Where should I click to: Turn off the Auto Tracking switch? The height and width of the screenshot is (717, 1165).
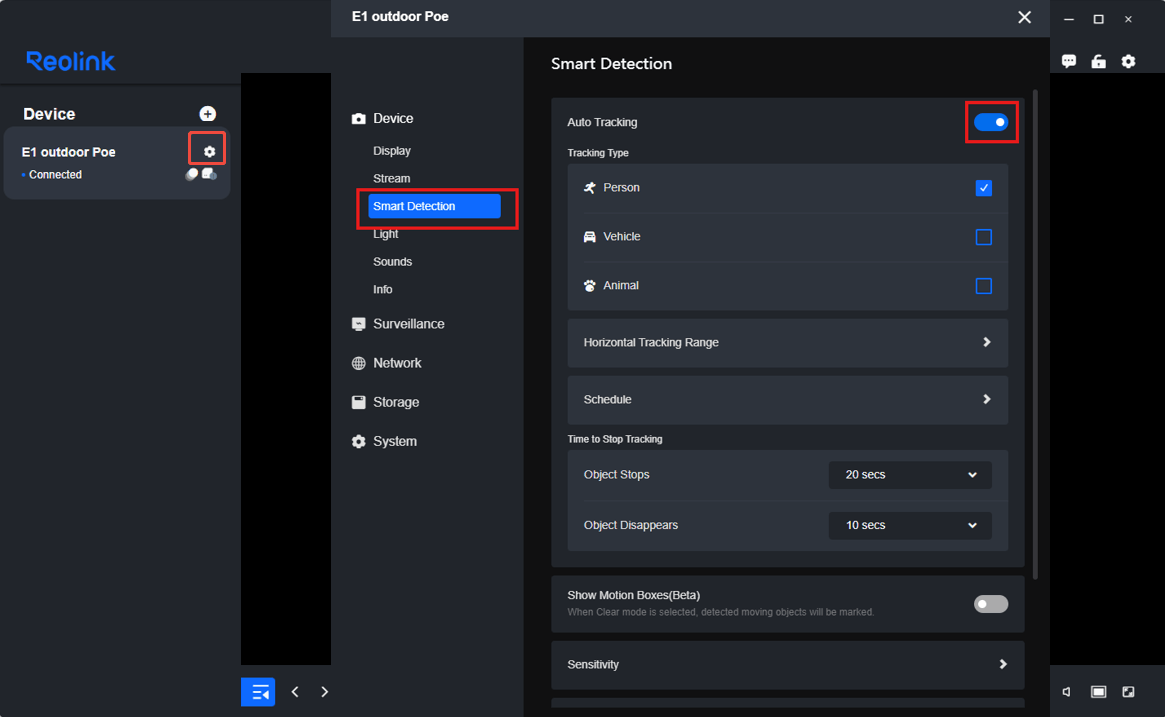click(x=991, y=122)
